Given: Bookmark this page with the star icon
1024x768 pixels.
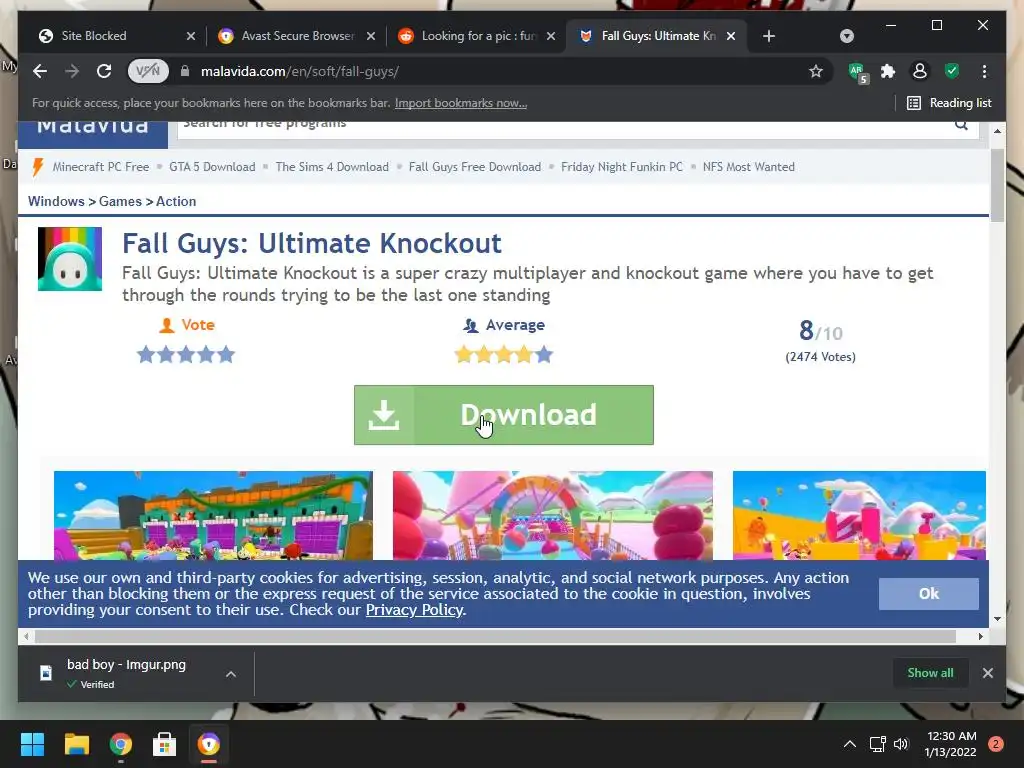Looking at the screenshot, I should click(x=816, y=71).
